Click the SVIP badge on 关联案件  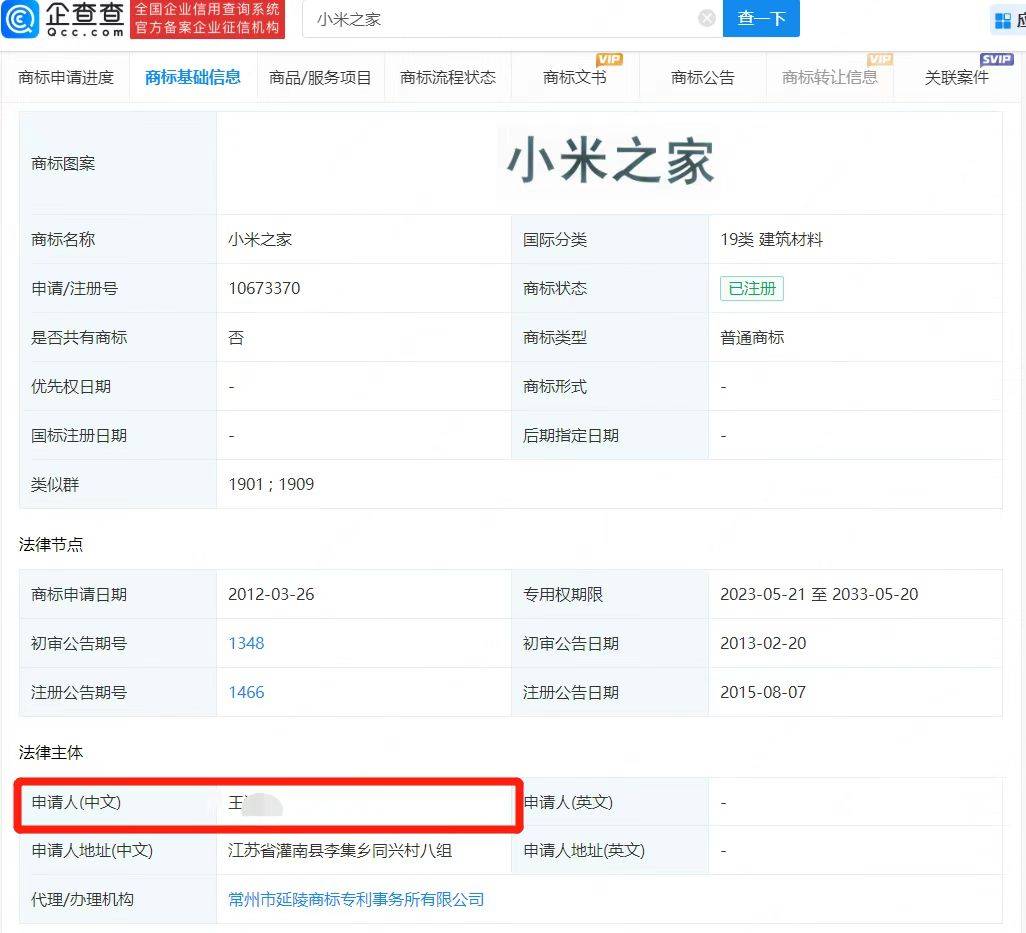pos(996,60)
